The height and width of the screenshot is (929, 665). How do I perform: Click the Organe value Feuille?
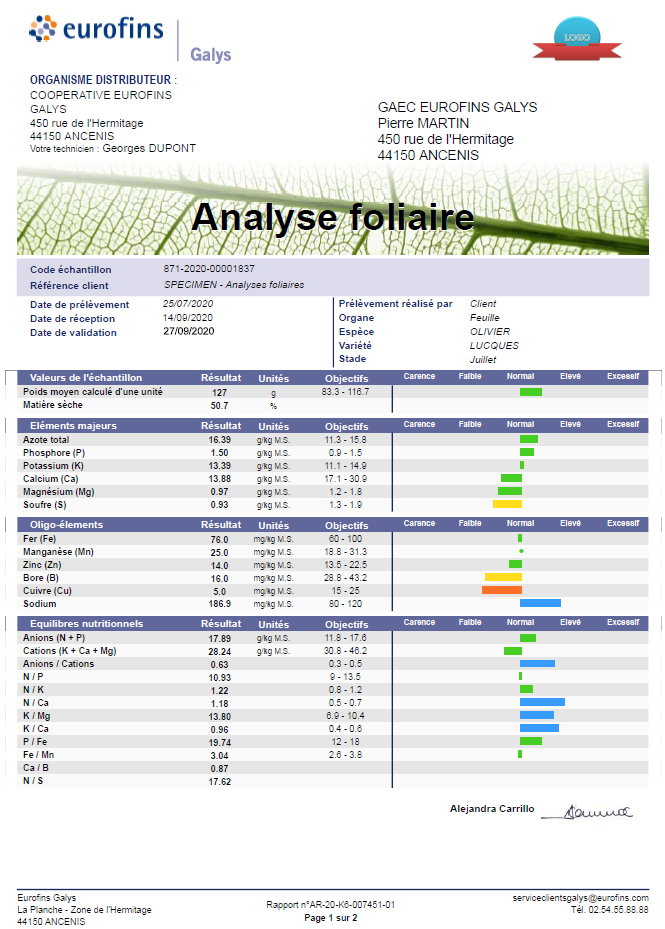click(x=484, y=318)
